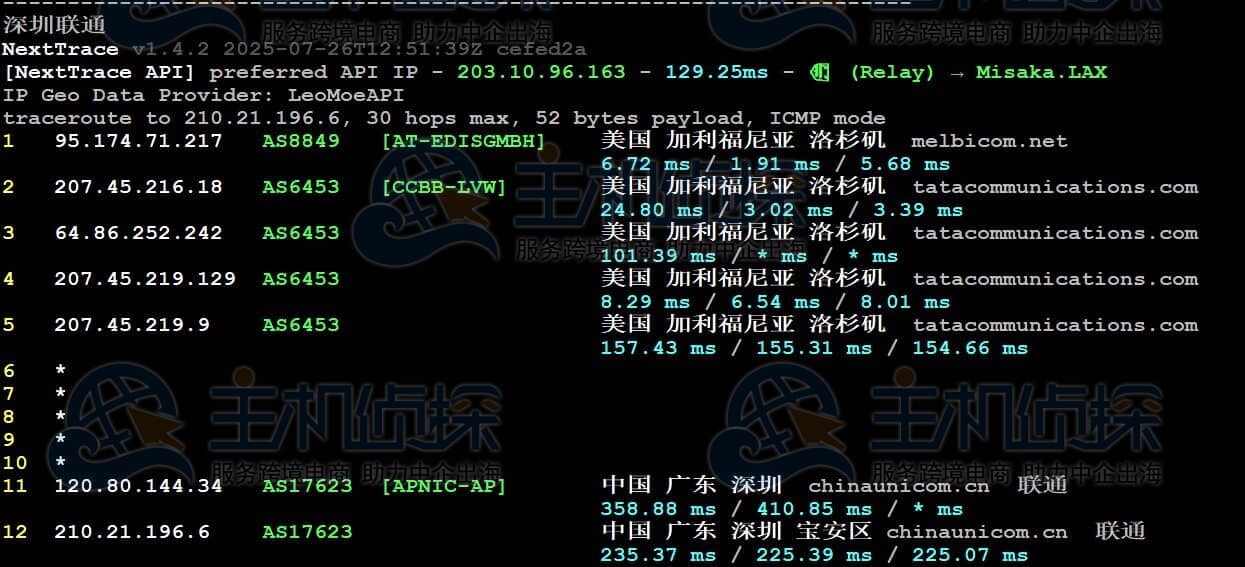Viewport: 1245px width, 567px height.
Task: Select IP 207.45.219.129 on hop 4
Action: tap(145, 279)
